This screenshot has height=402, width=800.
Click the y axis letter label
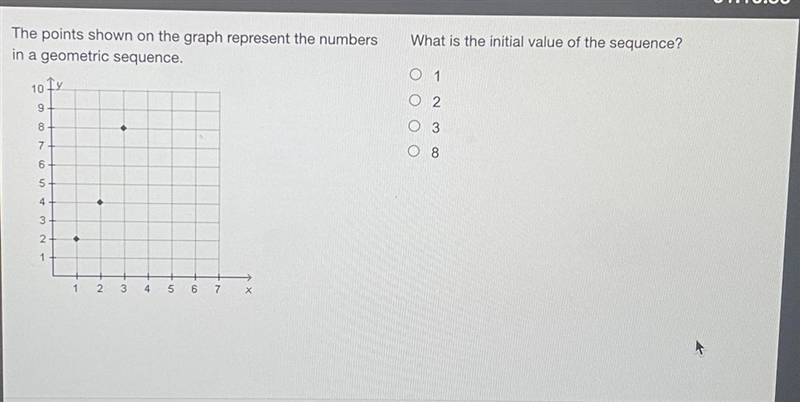click(x=60, y=85)
